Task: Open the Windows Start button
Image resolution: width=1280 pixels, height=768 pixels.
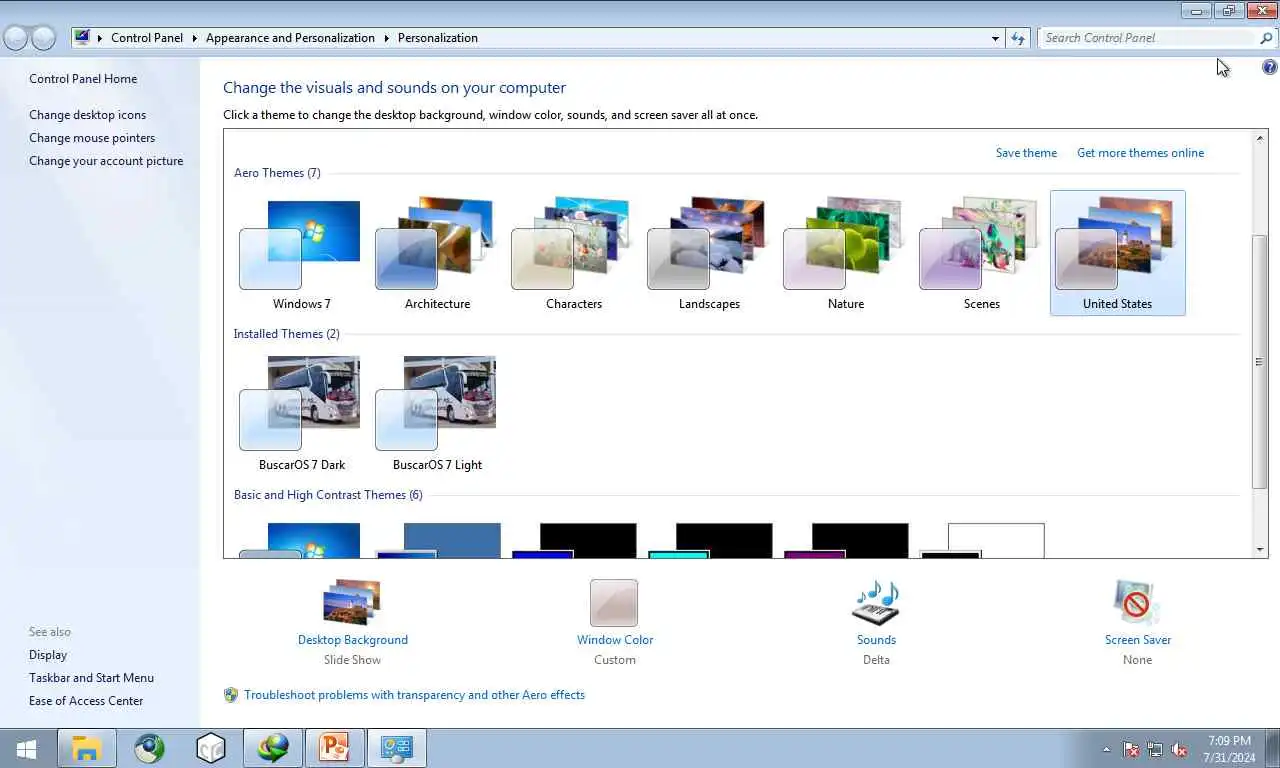Action: [x=26, y=749]
